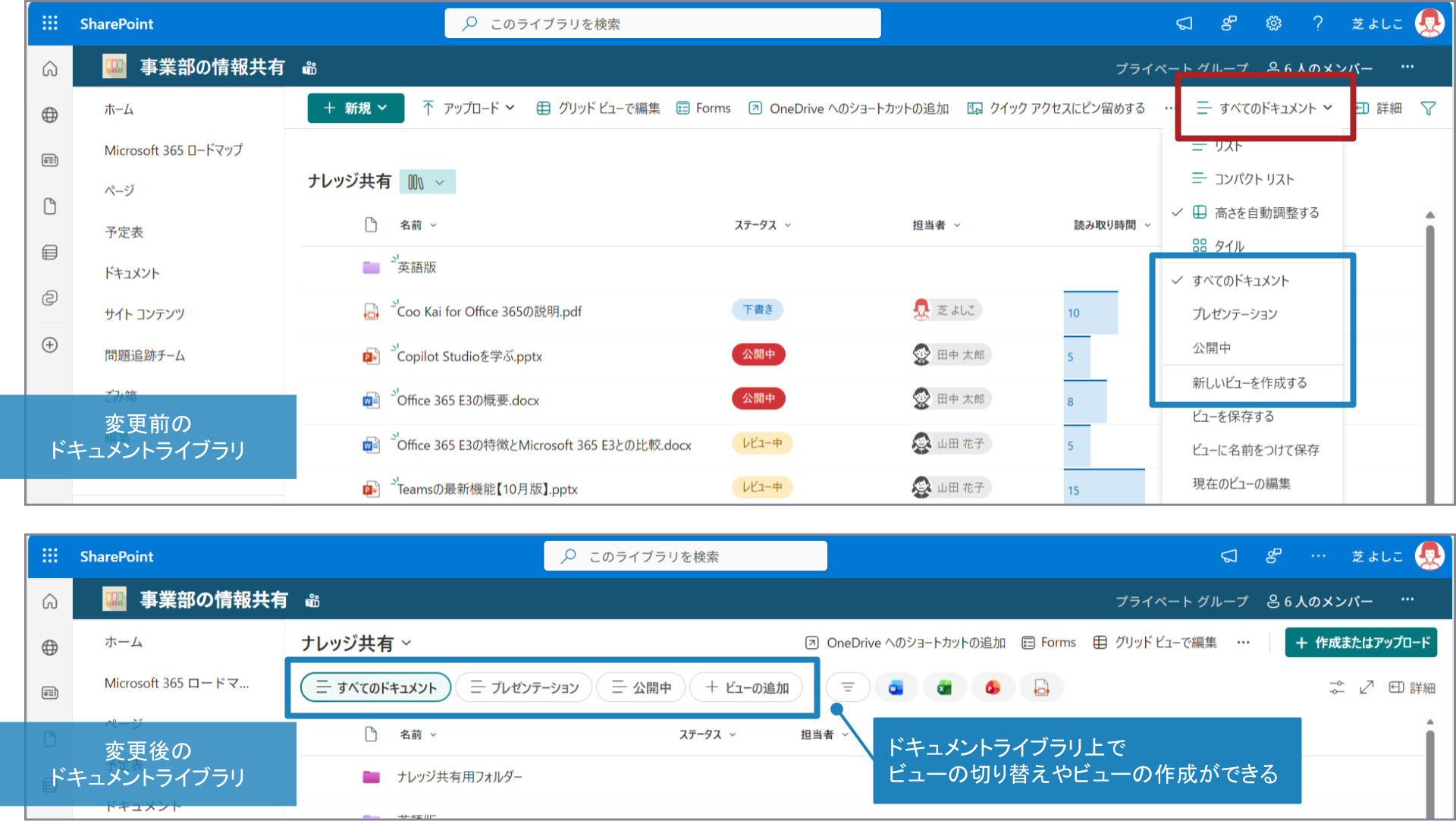Viewport: 1456px width, 821px height.
Task: Toggle 高さを自動調整する layout option
Action: point(1266,213)
